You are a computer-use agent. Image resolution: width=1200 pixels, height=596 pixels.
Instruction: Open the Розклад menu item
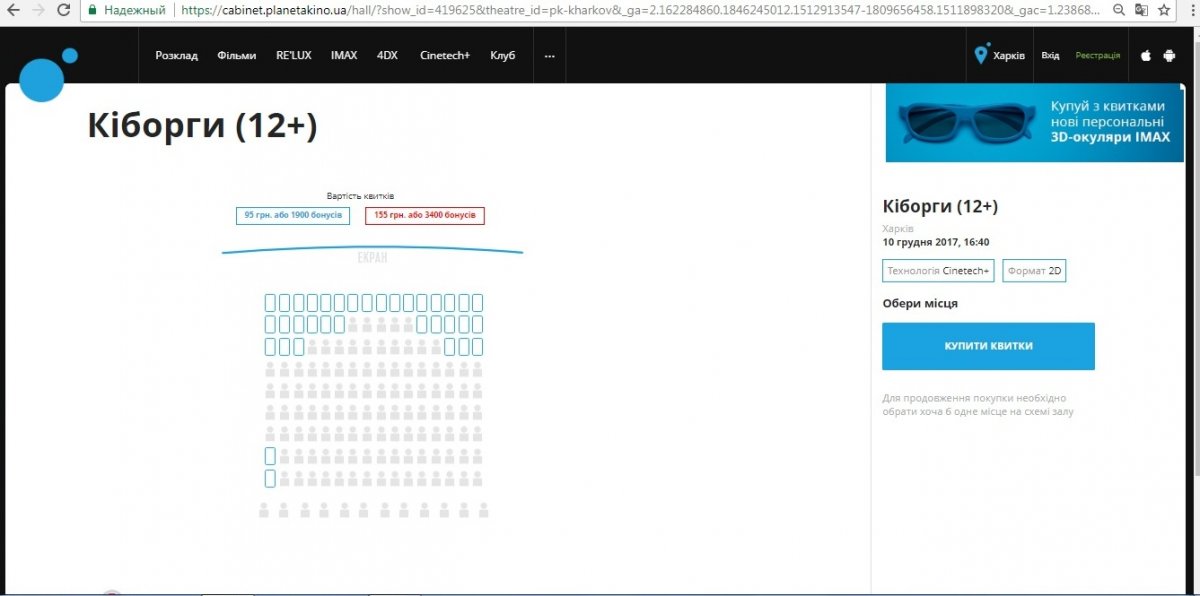point(176,56)
